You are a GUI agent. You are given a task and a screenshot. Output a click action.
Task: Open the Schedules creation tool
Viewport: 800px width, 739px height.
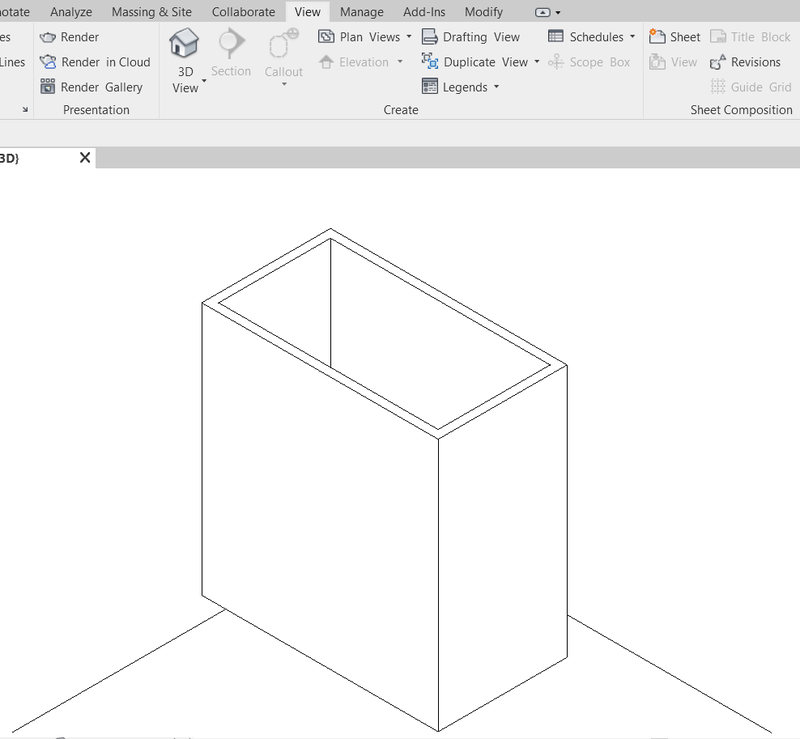pos(590,36)
